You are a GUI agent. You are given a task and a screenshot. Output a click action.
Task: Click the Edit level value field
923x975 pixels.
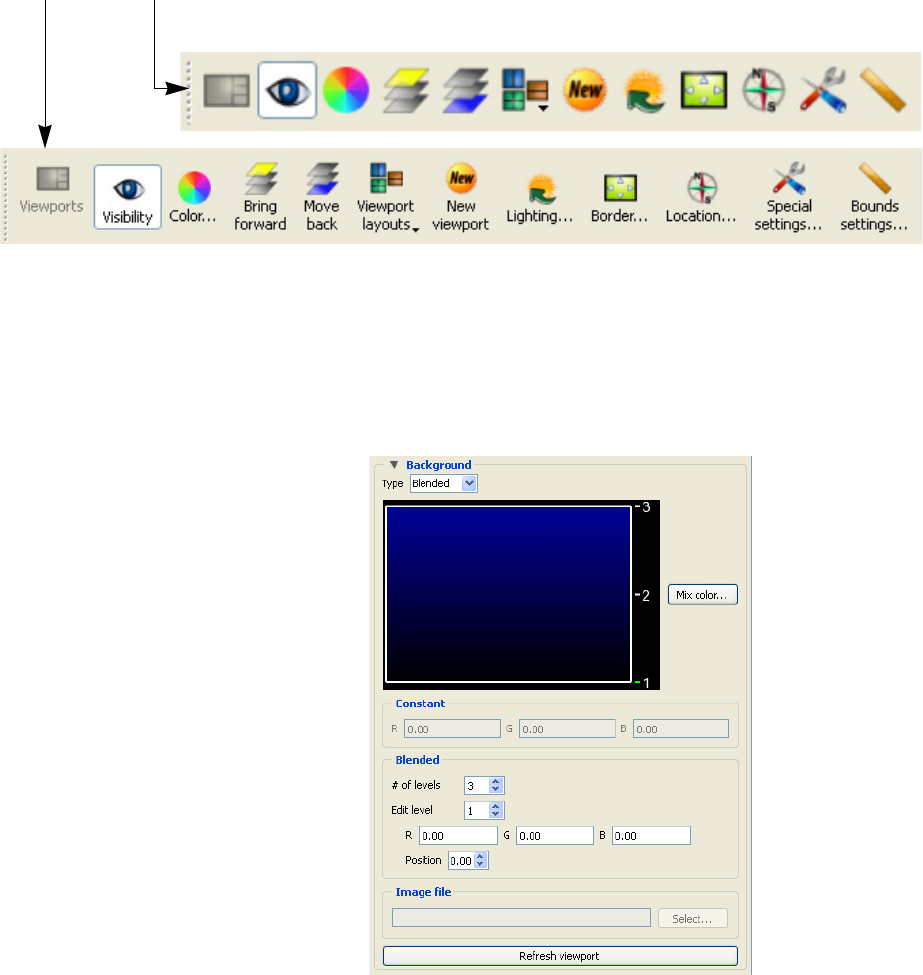point(476,811)
